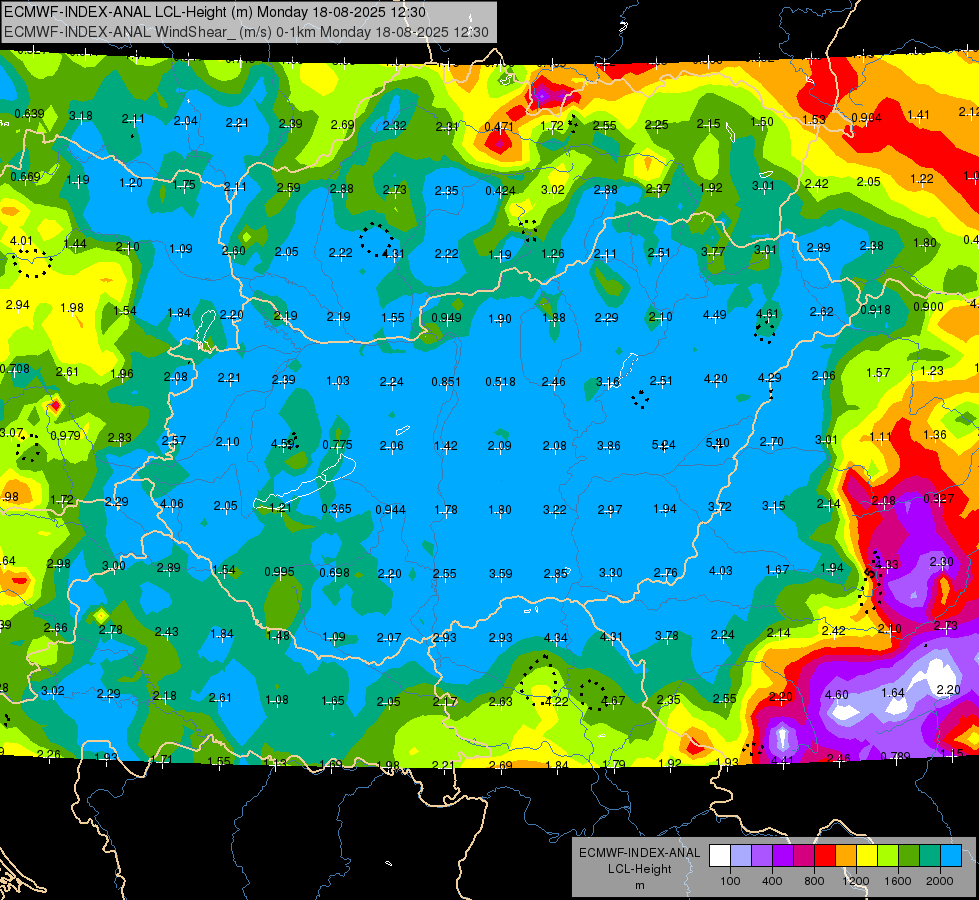The width and height of the screenshot is (979, 900).
Task: Select the map value 4.67
Action: [613, 701]
